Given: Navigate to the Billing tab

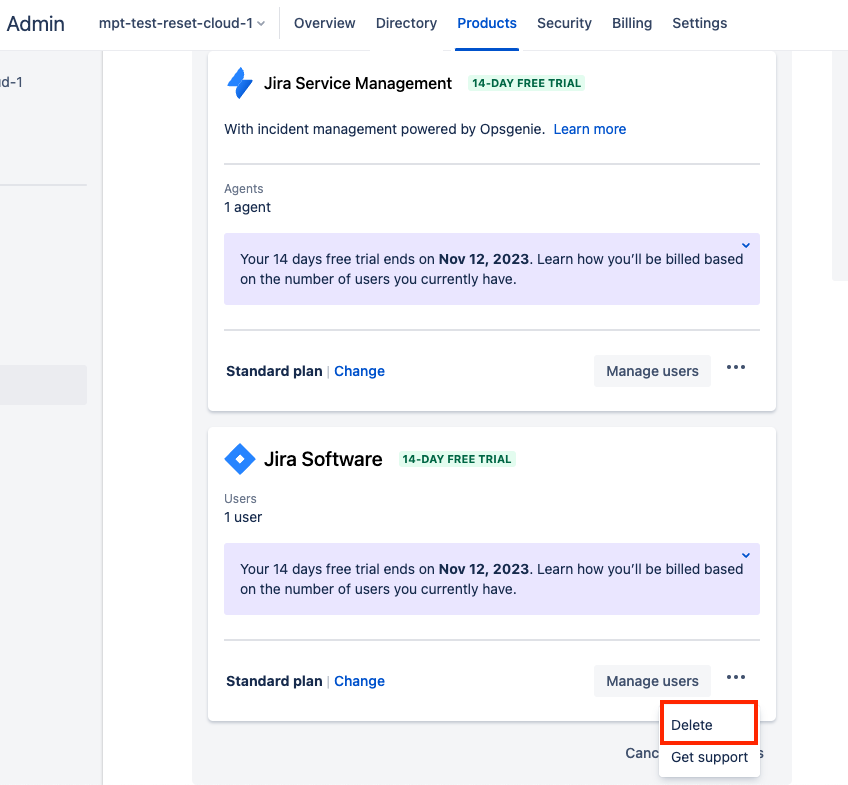Looking at the screenshot, I should pyautogui.click(x=632, y=23).
